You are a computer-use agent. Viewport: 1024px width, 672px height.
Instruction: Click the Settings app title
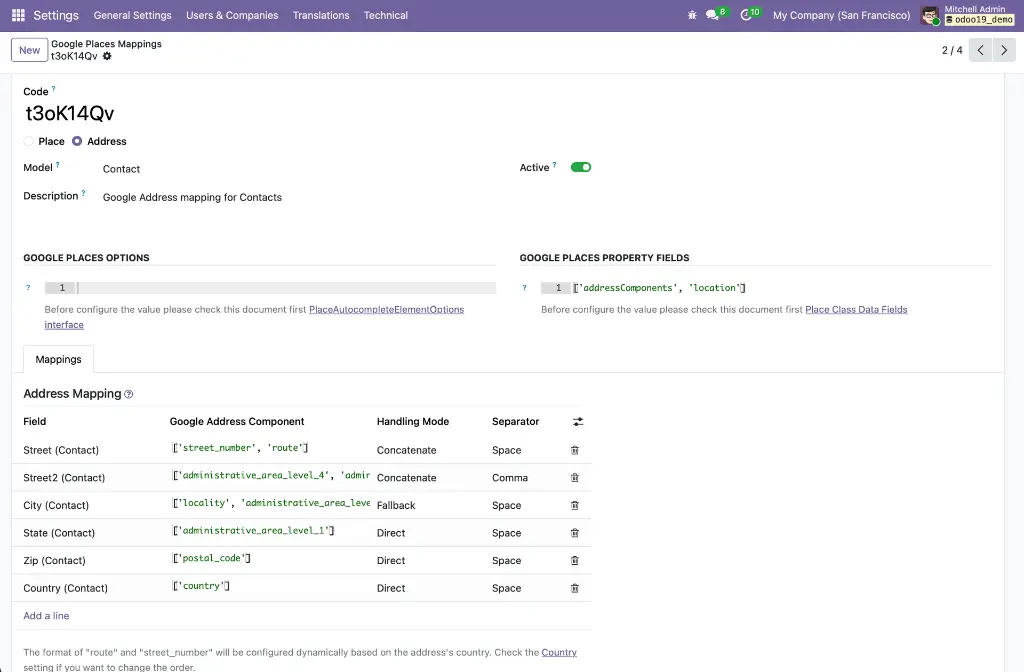click(x=56, y=15)
